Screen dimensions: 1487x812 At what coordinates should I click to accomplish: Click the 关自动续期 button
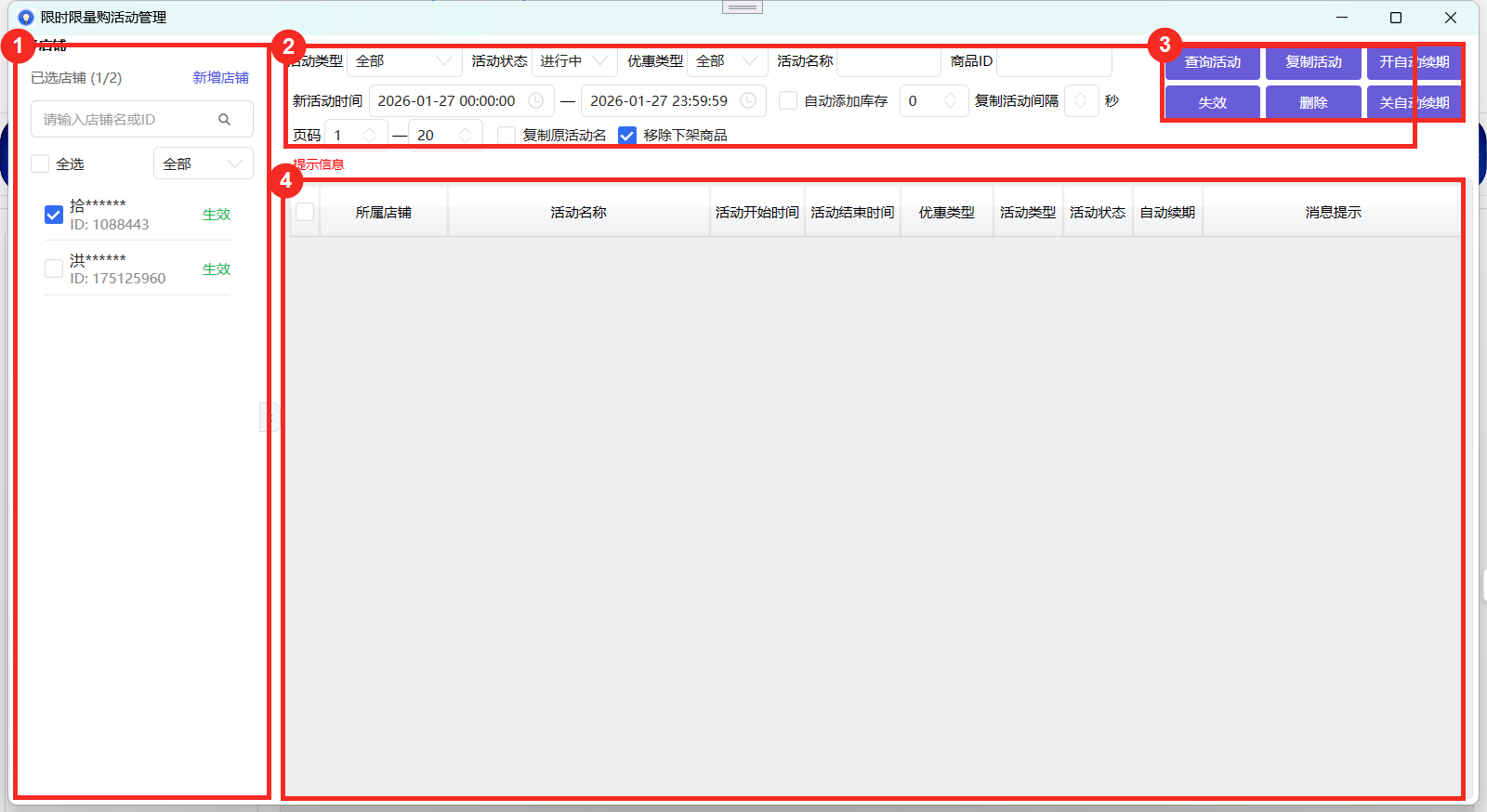1414,102
